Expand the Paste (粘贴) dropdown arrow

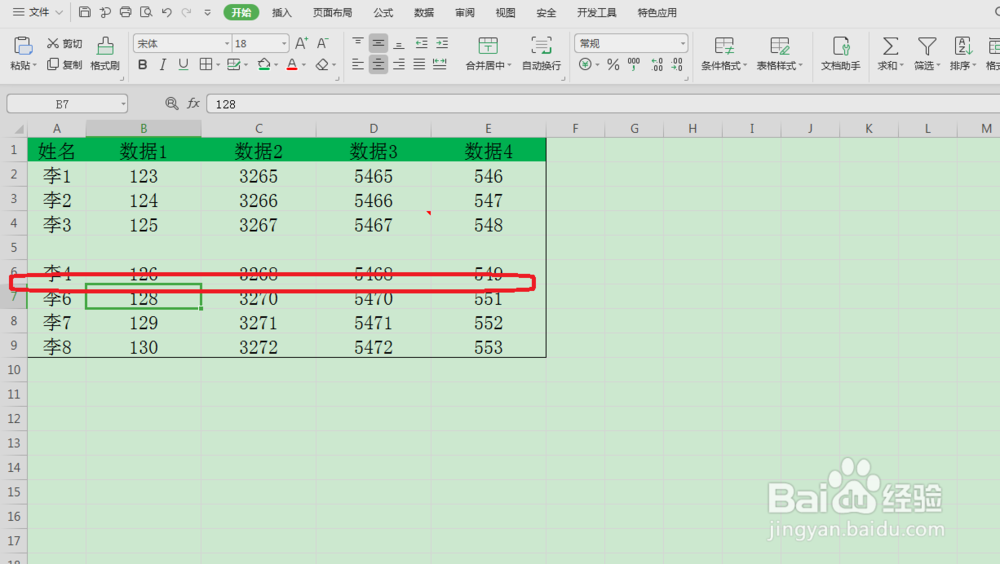pos(34,65)
